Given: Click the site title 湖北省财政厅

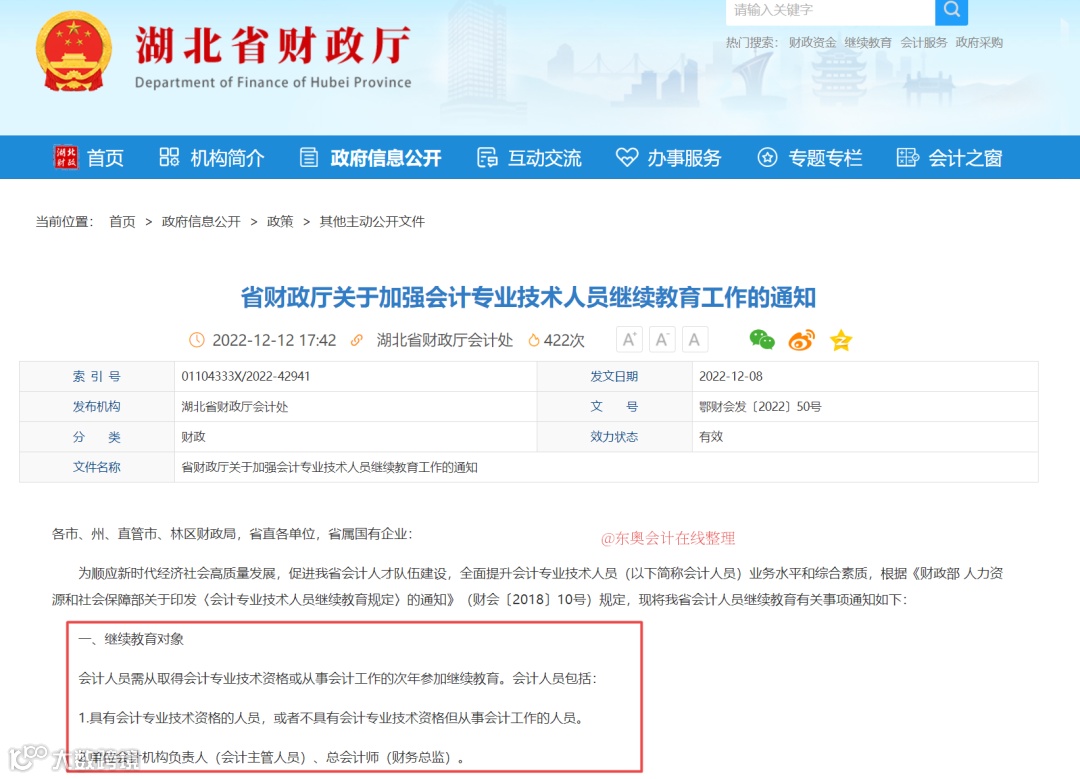Looking at the screenshot, I should 273,45.
